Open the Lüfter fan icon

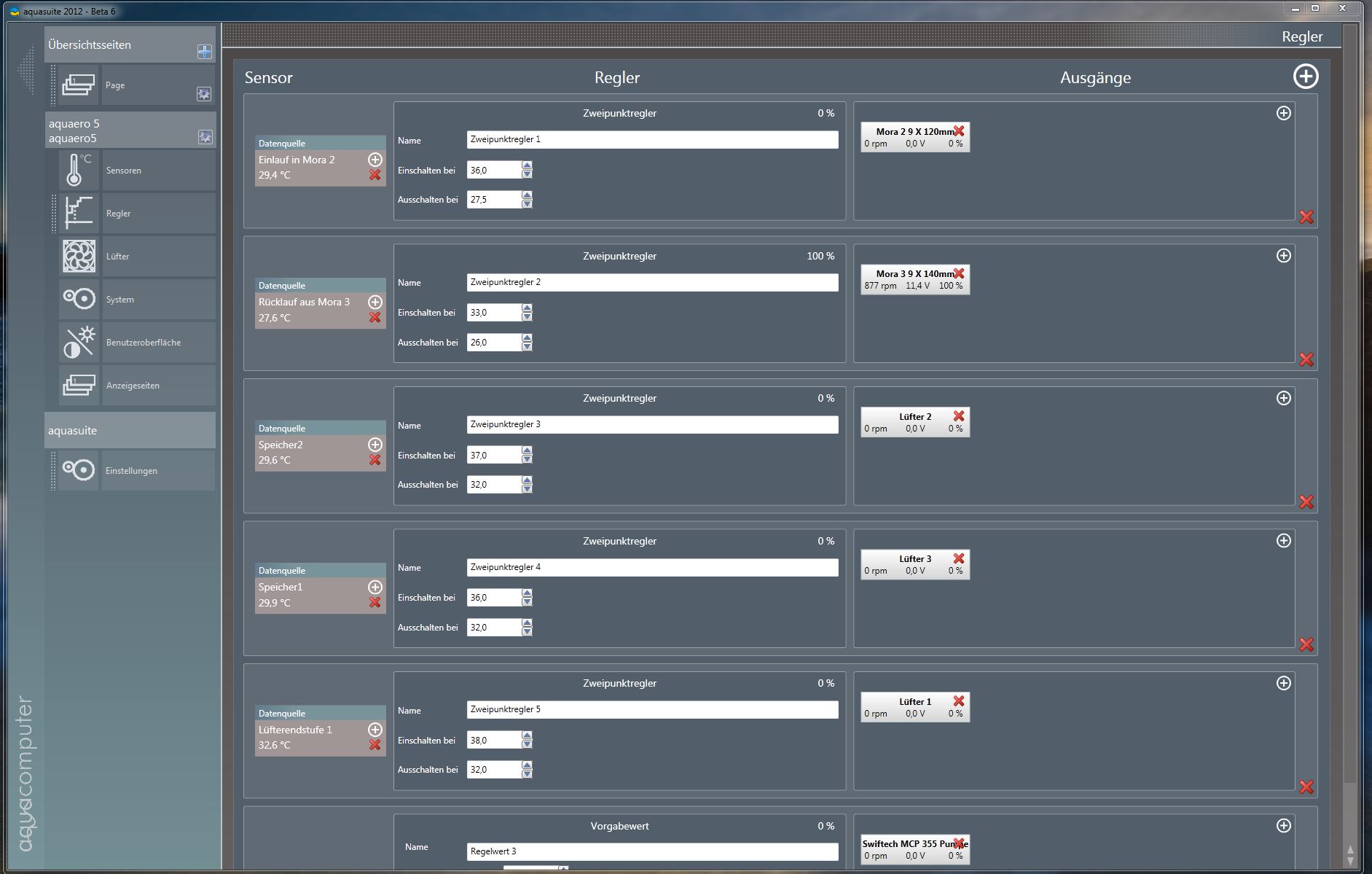[79, 256]
